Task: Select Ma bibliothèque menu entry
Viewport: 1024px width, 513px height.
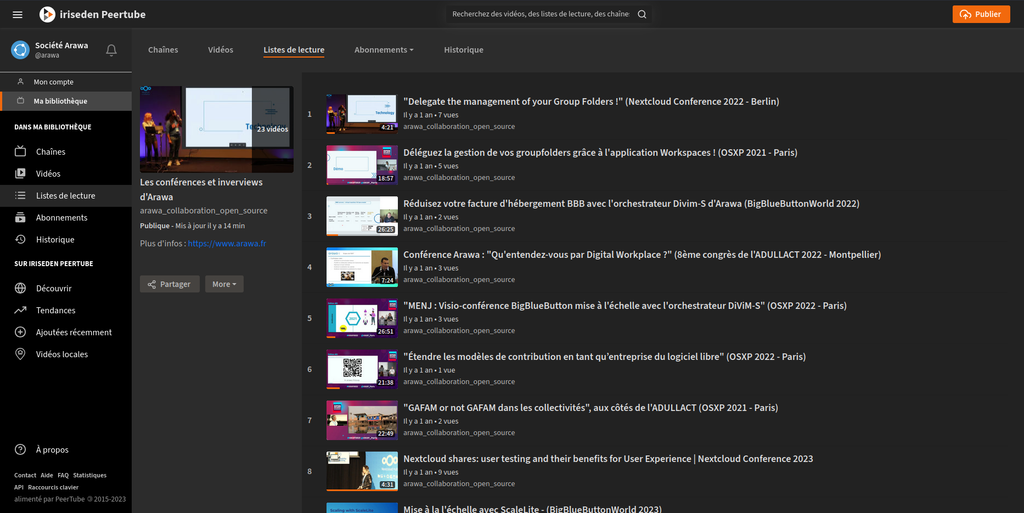Action: pyautogui.click(x=66, y=101)
